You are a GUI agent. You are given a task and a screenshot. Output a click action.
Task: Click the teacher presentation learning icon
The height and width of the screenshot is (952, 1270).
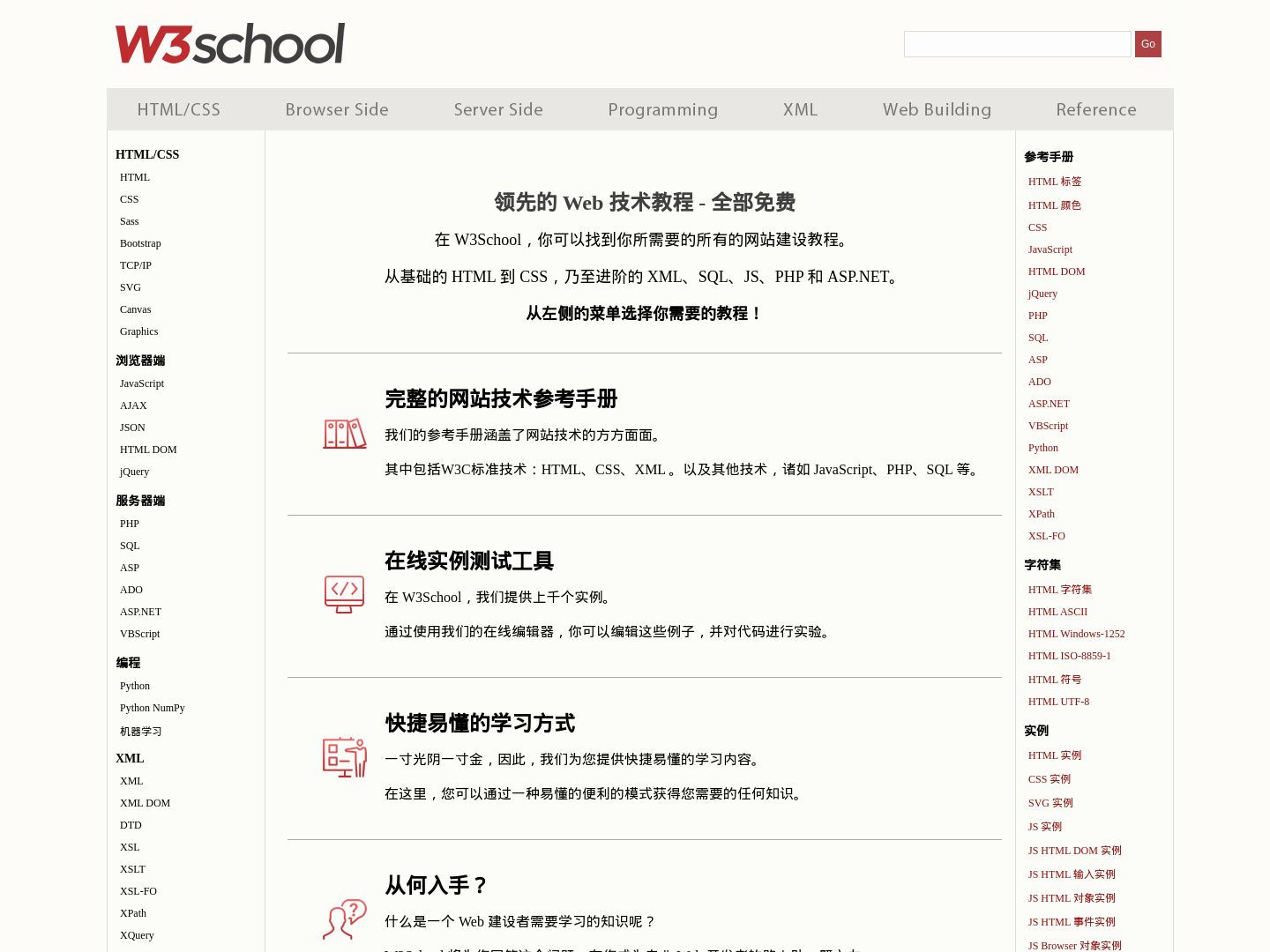point(345,757)
